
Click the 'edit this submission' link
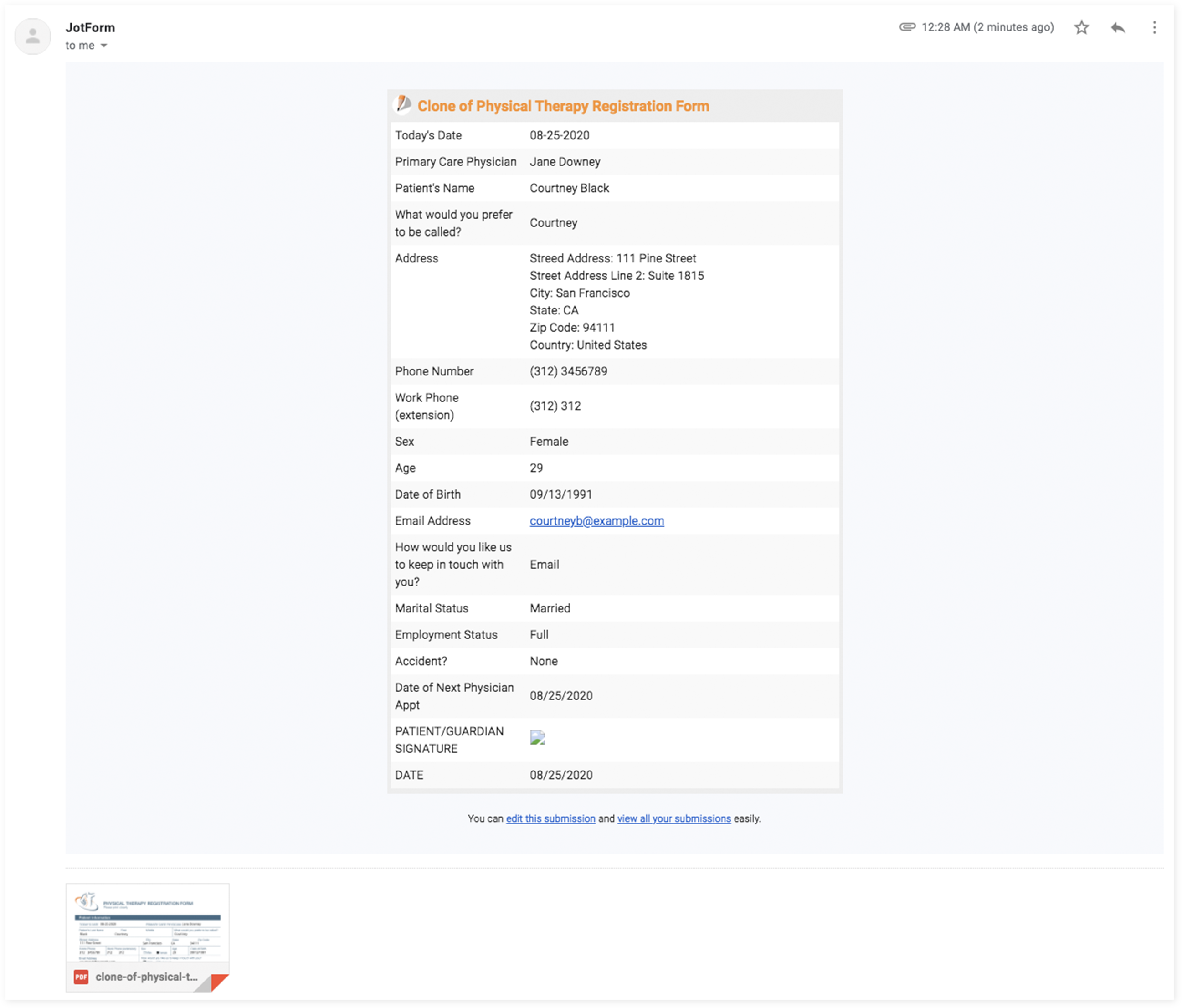coord(550,818)
